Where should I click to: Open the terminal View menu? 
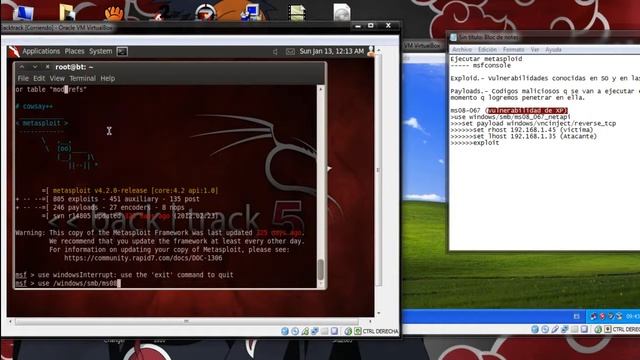click(x=57, y=78)
